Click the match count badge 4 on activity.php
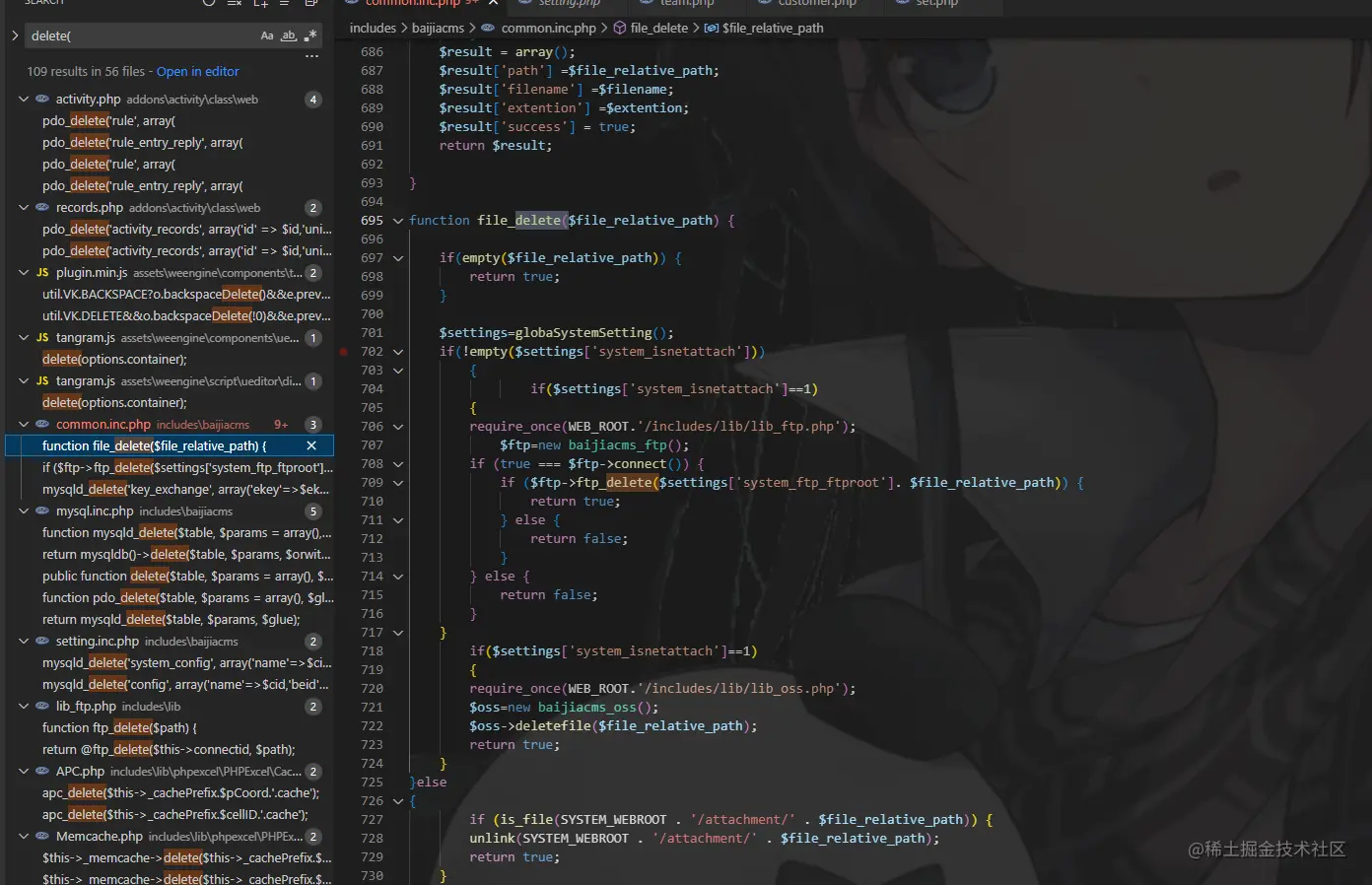Screen dimensions: 1372x885 coord(313,100)
